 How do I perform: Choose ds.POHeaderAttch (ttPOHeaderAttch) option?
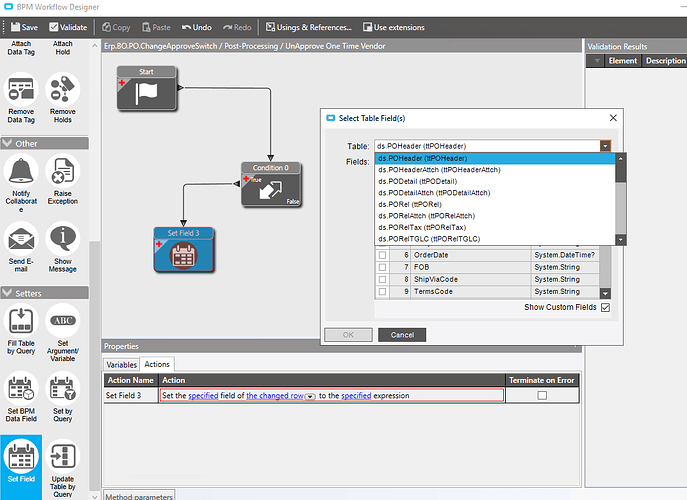495,170
